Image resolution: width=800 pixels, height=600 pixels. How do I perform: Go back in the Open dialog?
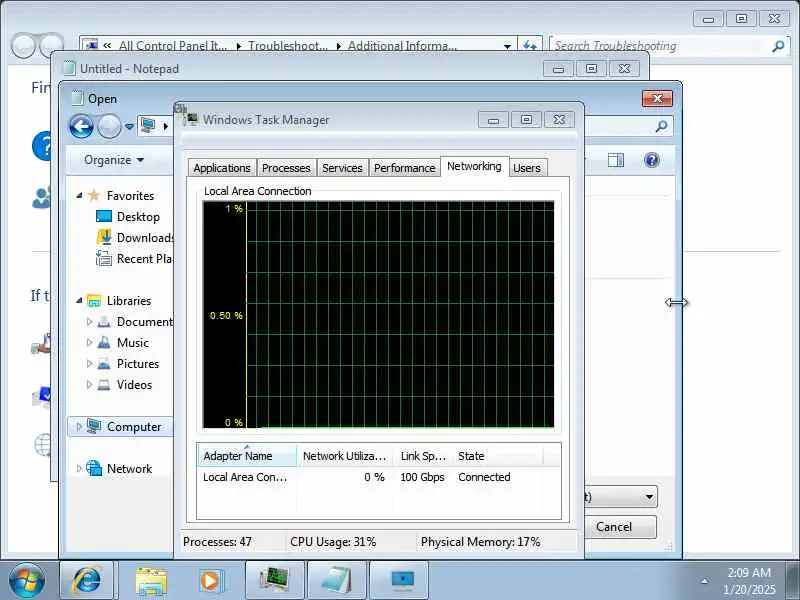point(81,127)
